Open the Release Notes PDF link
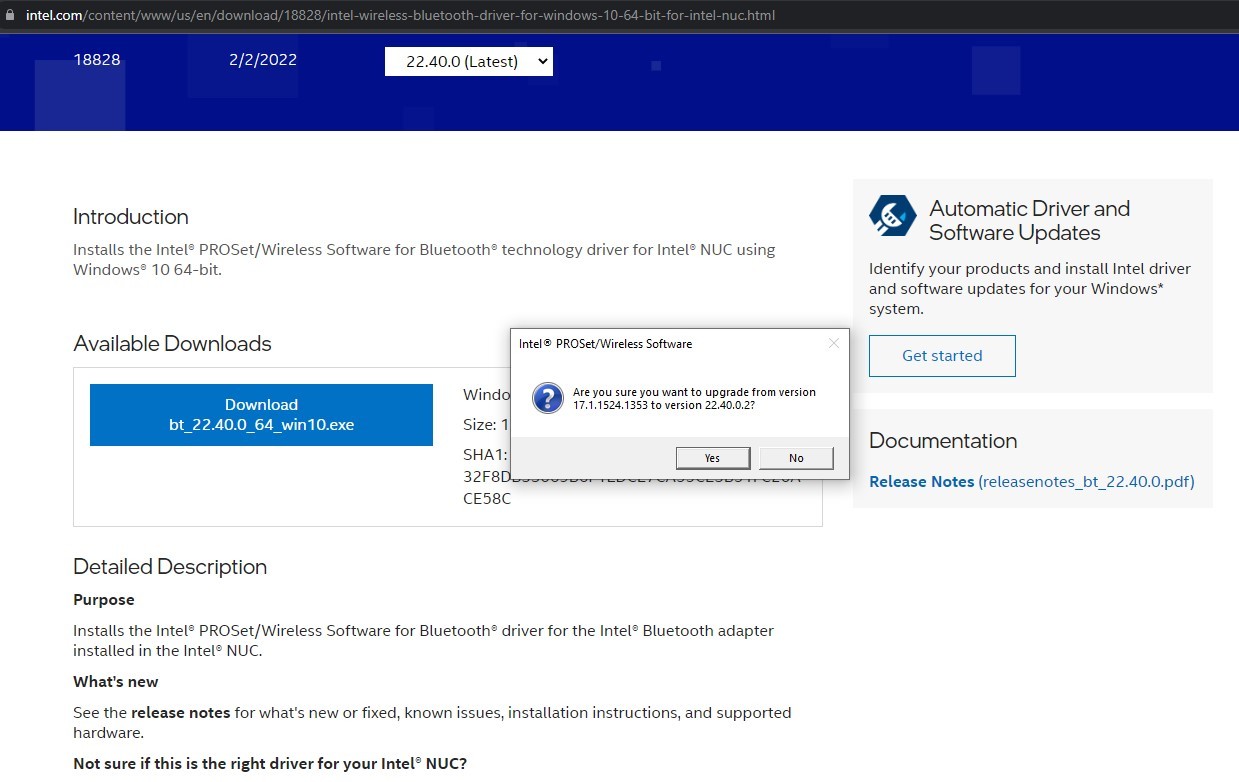Image resolution: width=1239 pixels, height=782 pixels. pyautogui.click(x=1031, y=482)
